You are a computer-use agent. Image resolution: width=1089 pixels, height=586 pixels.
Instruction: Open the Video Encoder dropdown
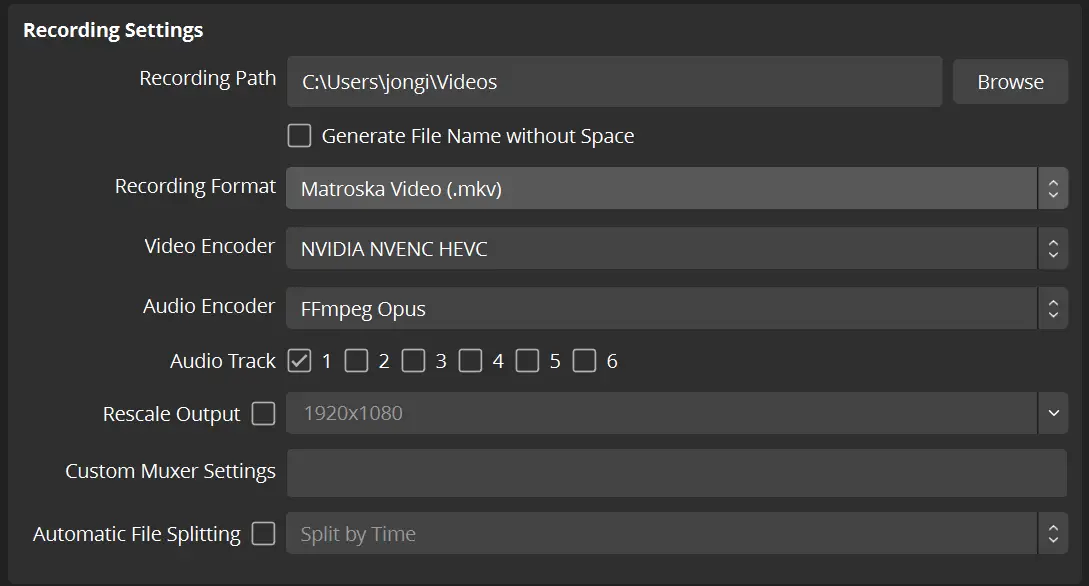pos(660,249)
